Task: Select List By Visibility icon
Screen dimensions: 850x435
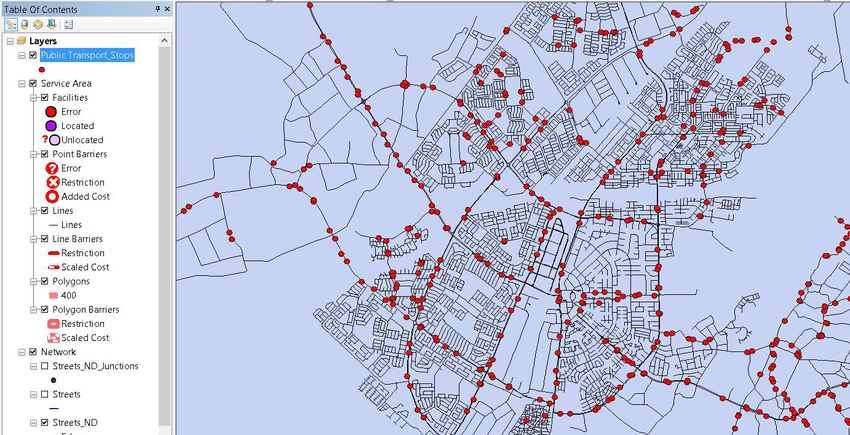Action: click(37, 23)
